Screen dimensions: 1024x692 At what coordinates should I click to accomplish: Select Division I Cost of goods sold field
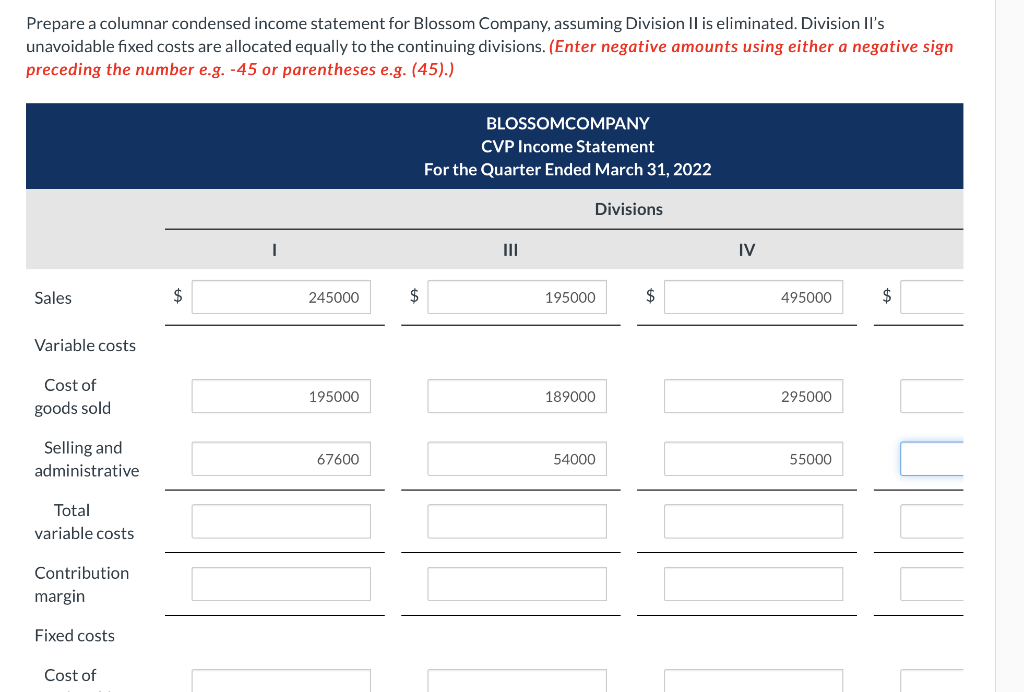[x=281, y=396]
